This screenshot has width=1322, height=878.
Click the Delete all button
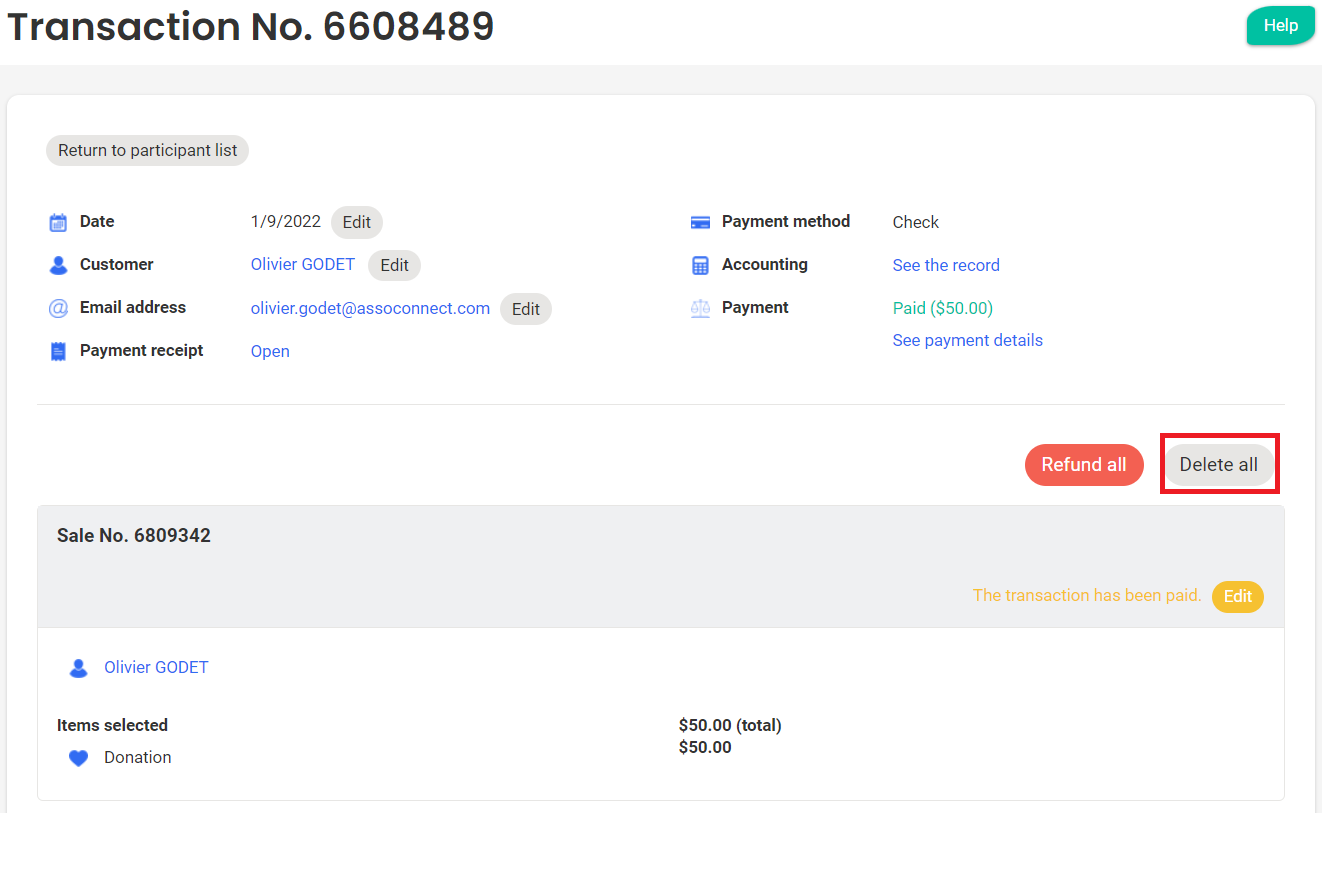point(1218,464)
